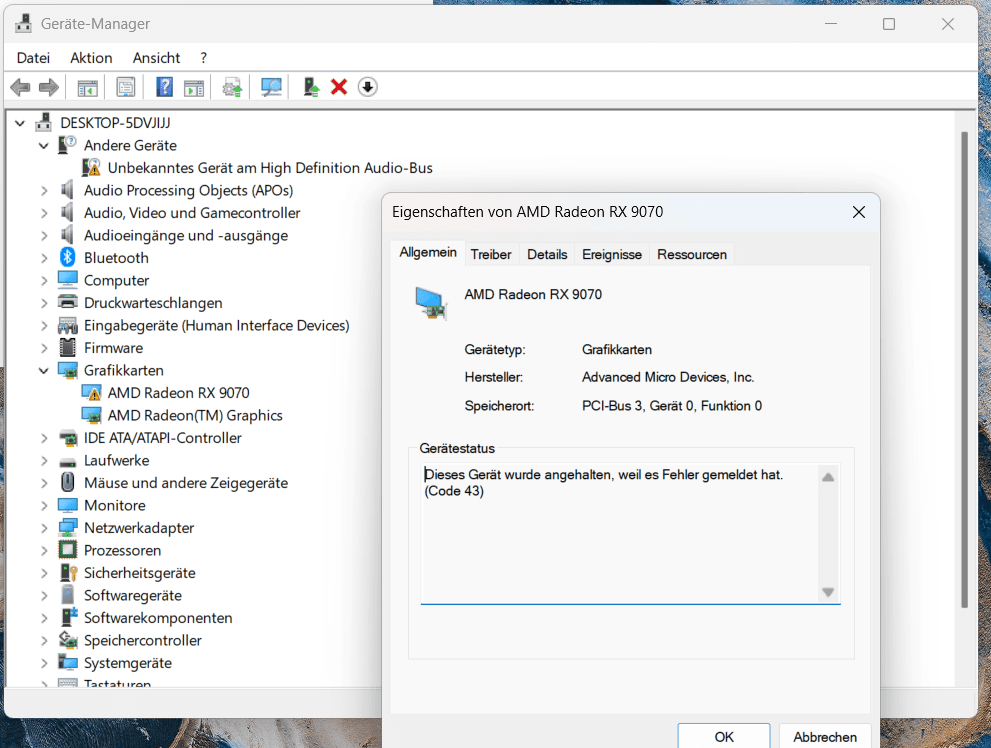
Task: Click the Enable device toolbar icon
Action: 311,87
